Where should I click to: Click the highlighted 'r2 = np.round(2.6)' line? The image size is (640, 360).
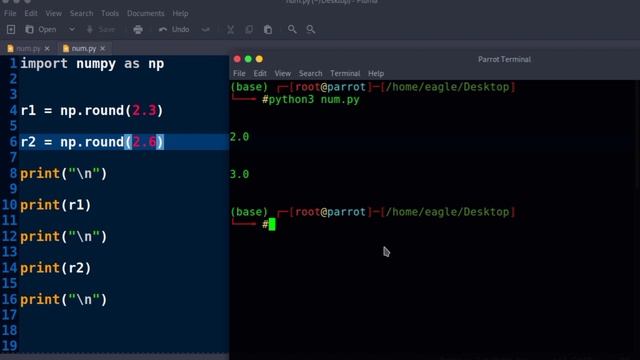[92, 142]
